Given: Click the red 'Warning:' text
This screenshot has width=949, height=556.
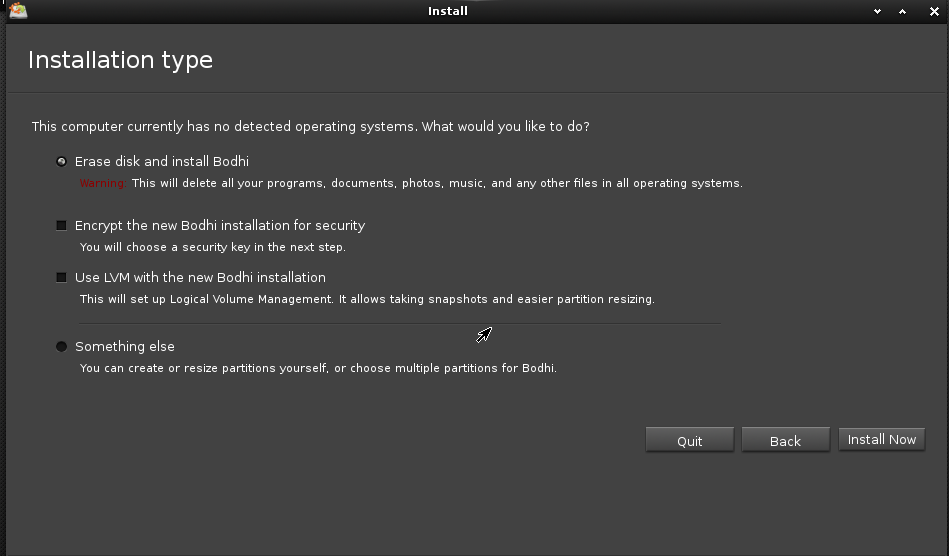Looking at the screenshot, I should click(x=103, y=183).
